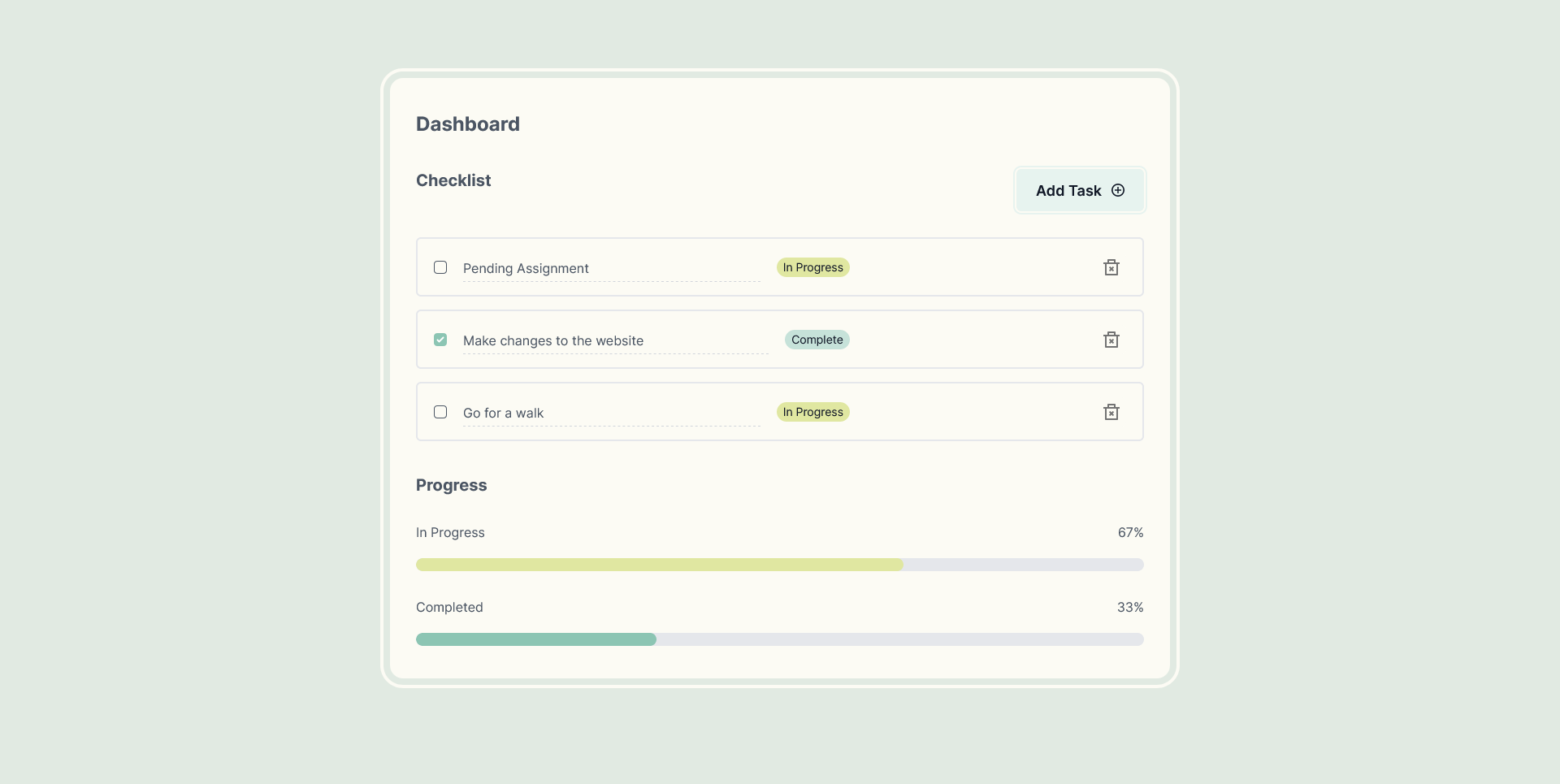Viewport: 1560px width, 784px height.
Task: Click the 33% completed value
Action: pyautogui.click(x=1129, y=607)
